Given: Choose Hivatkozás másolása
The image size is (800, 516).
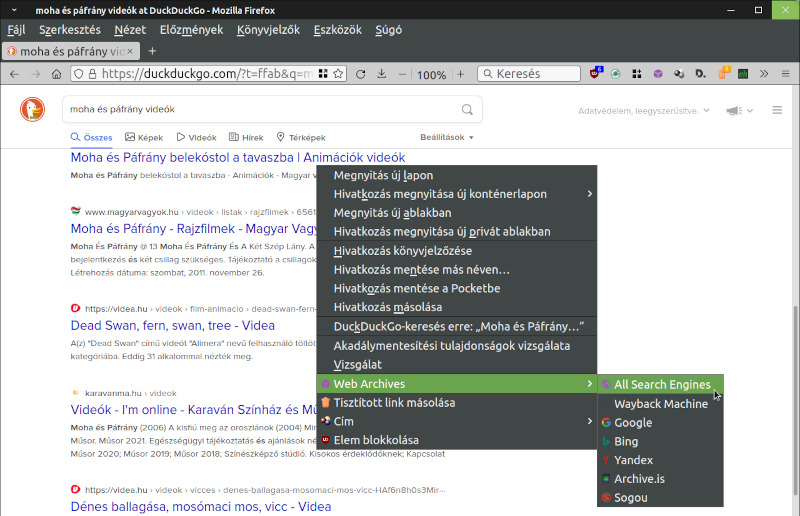Looking at the screenshot, I should [457, 307].
